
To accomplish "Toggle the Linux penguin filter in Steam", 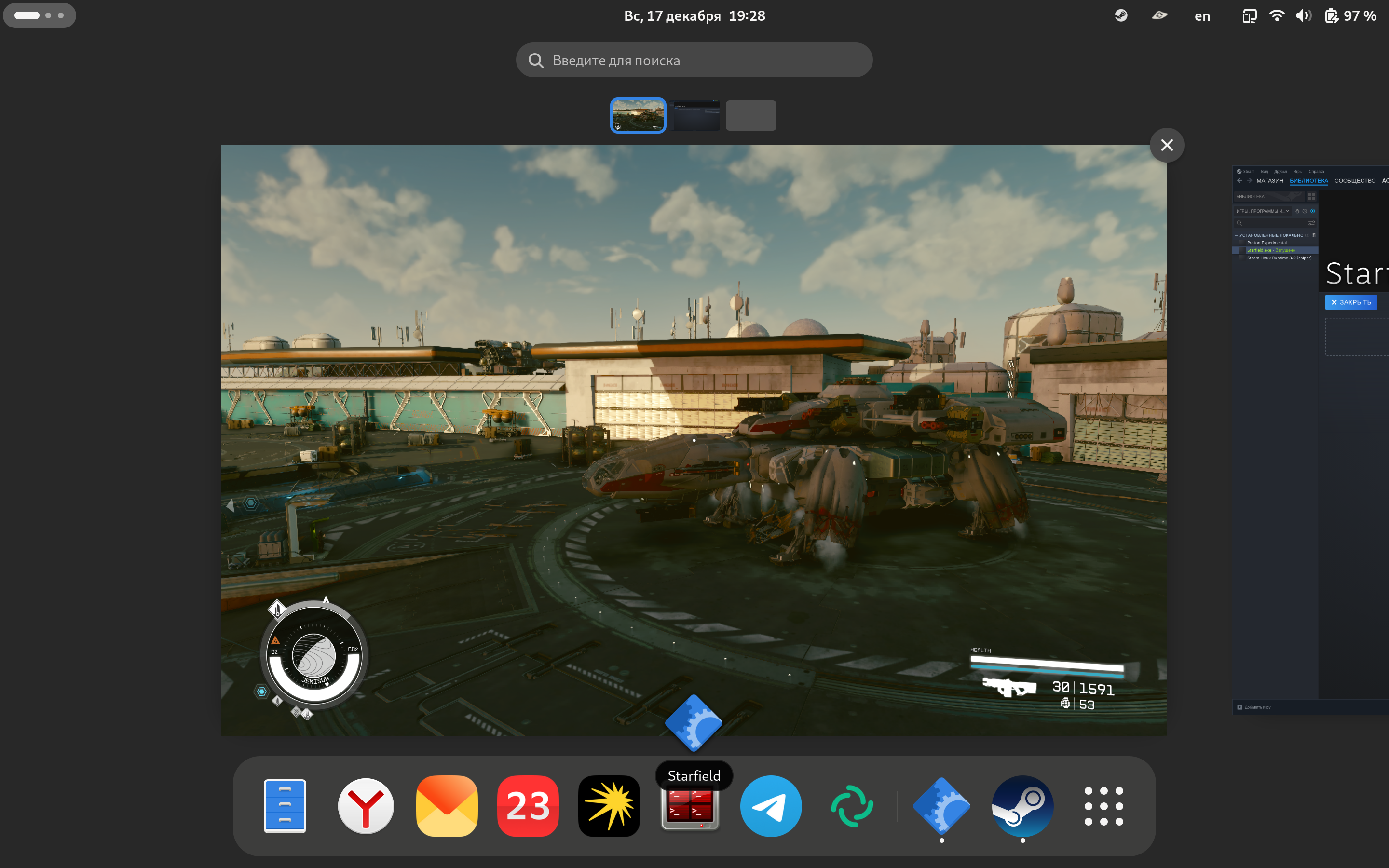I will point(1298,211).
